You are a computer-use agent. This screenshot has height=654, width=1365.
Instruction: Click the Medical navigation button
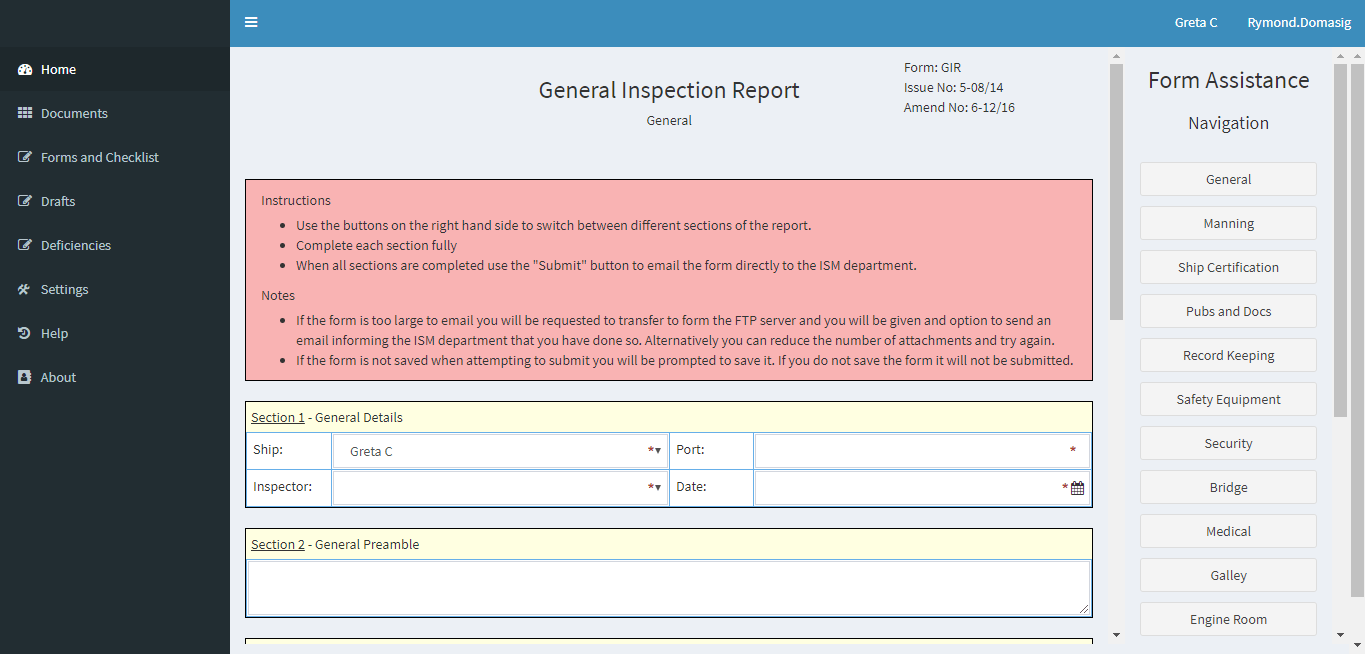pyautogui.click(x=1228, y=531)
